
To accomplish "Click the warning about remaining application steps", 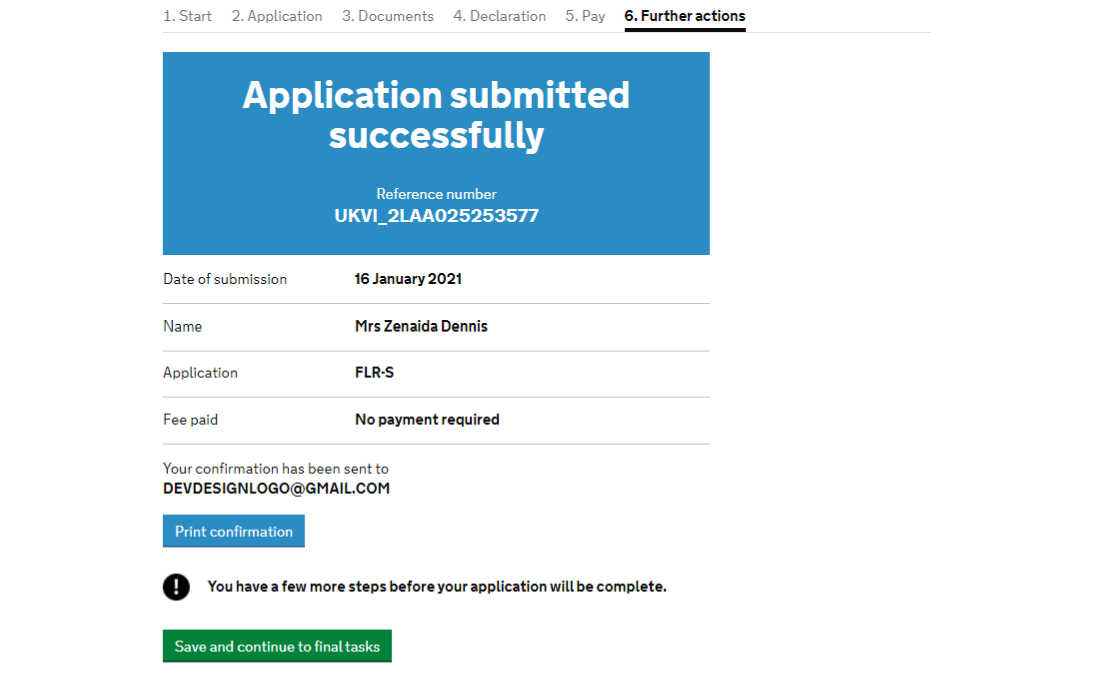I will coord(437,587).
